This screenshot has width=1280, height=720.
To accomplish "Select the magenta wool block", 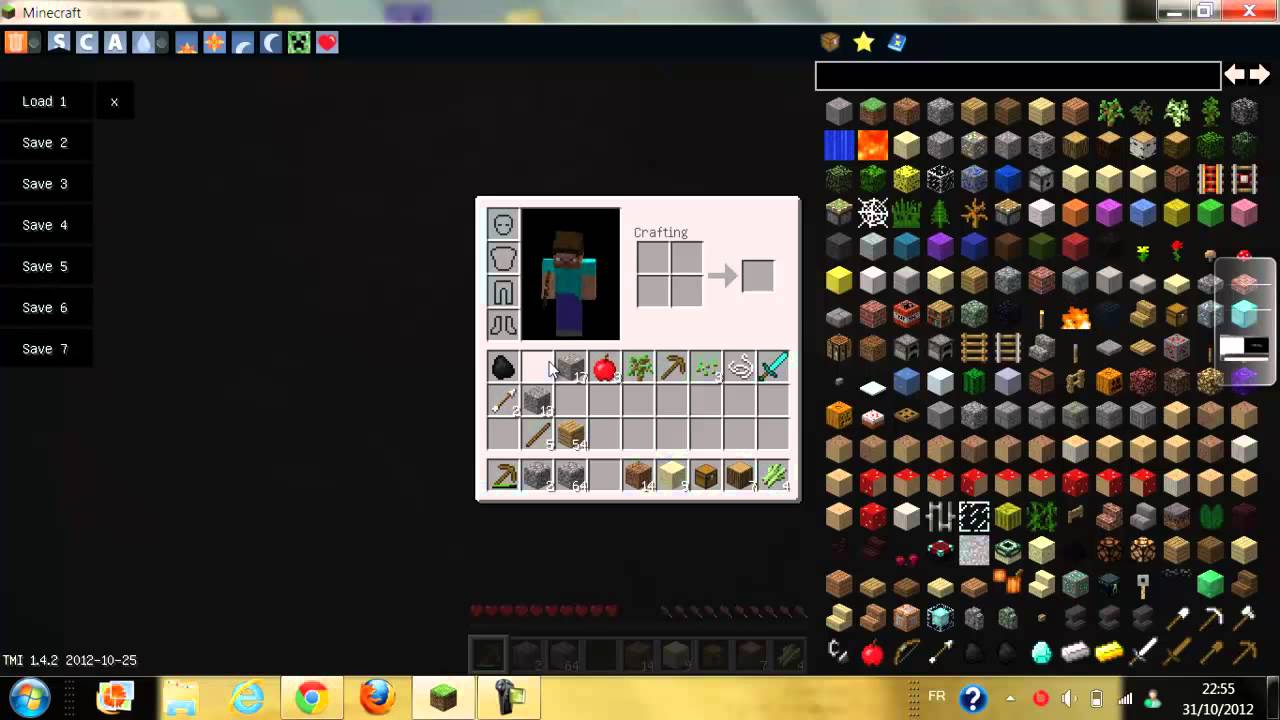I will tap(1109, 212).
